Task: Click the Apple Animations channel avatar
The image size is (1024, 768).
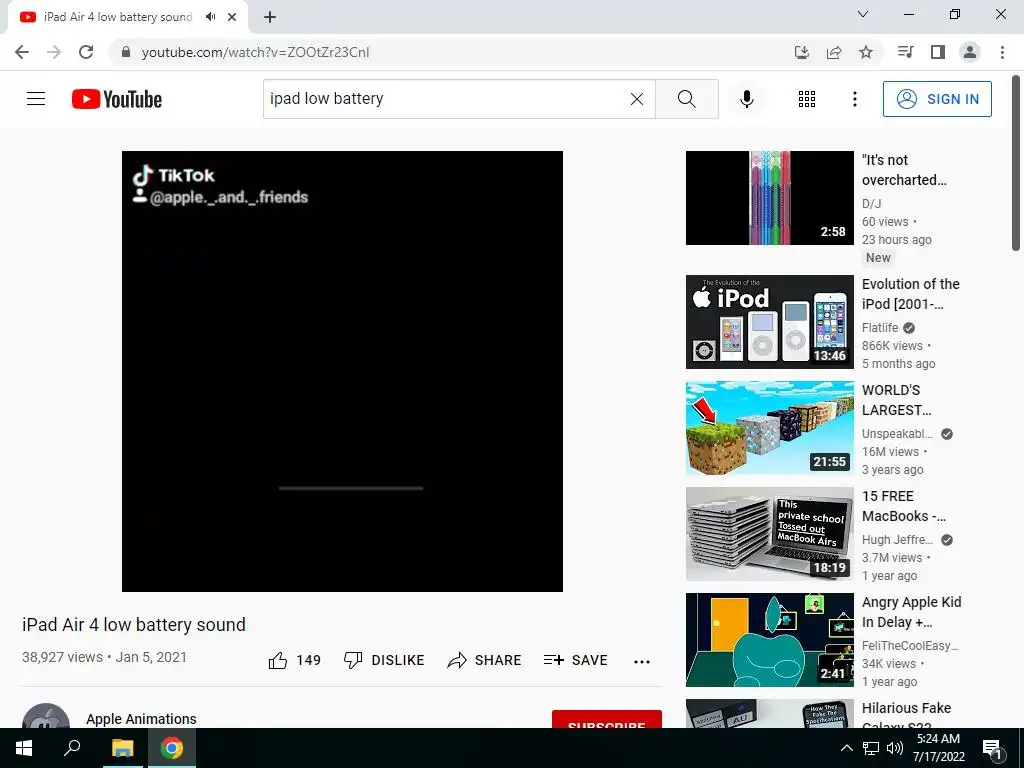Action: pos(46,716)
